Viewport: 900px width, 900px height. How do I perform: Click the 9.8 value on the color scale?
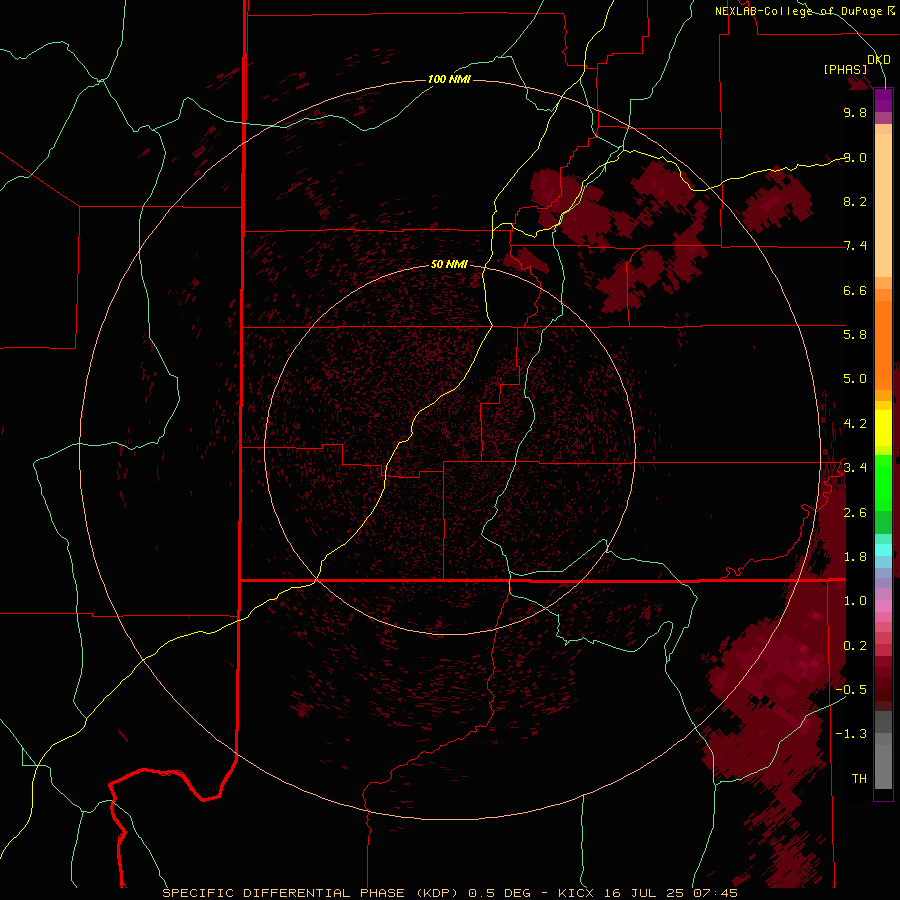point(855,112)
